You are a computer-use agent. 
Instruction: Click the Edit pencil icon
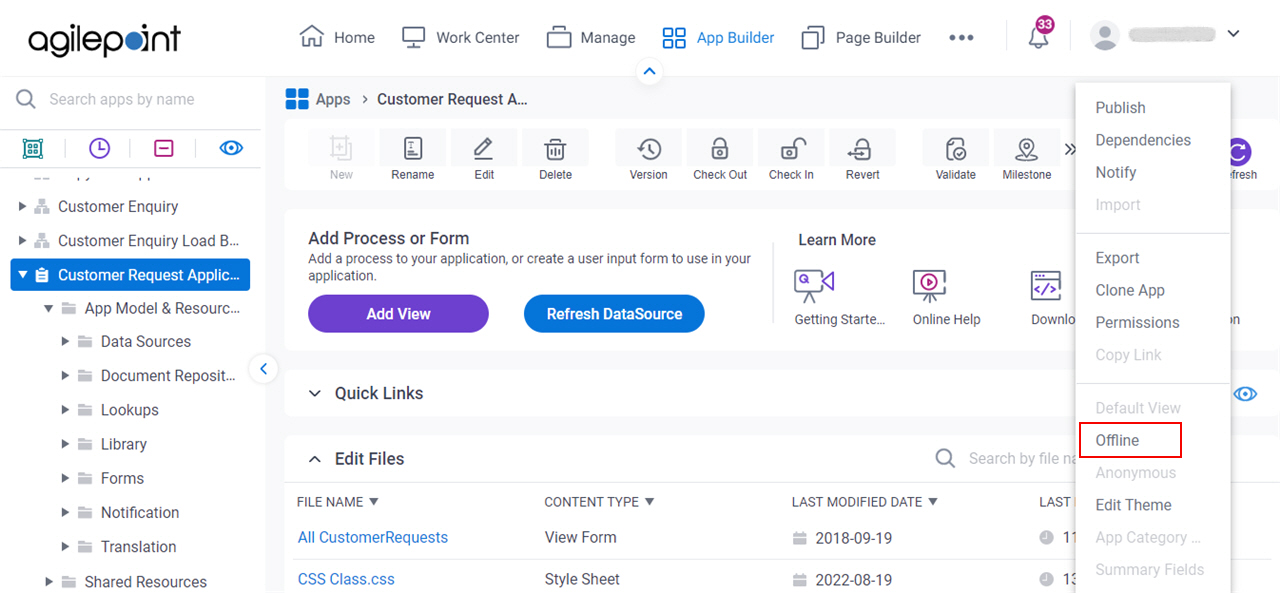point(484,150)
